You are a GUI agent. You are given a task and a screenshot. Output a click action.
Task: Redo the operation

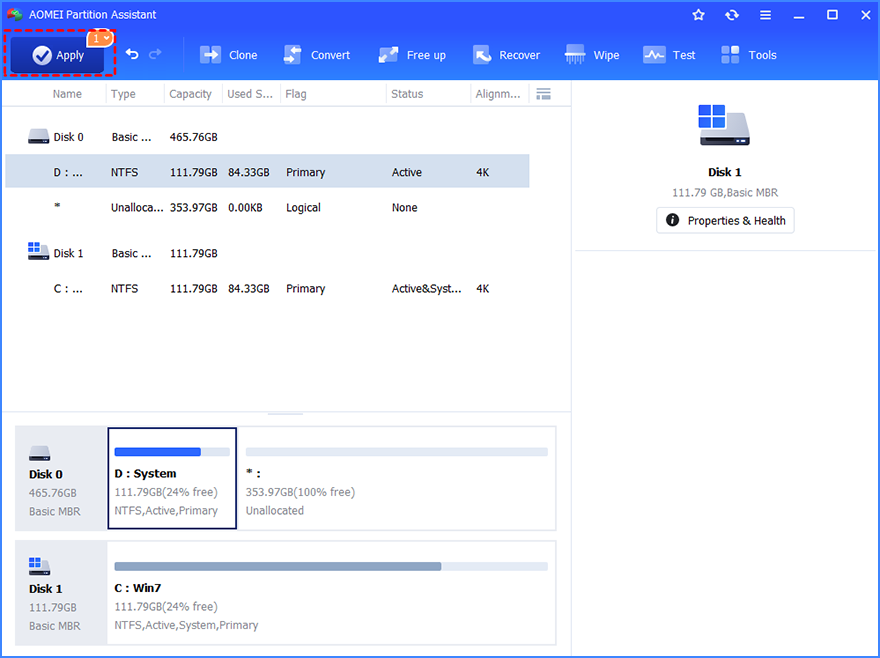(155, 54)
